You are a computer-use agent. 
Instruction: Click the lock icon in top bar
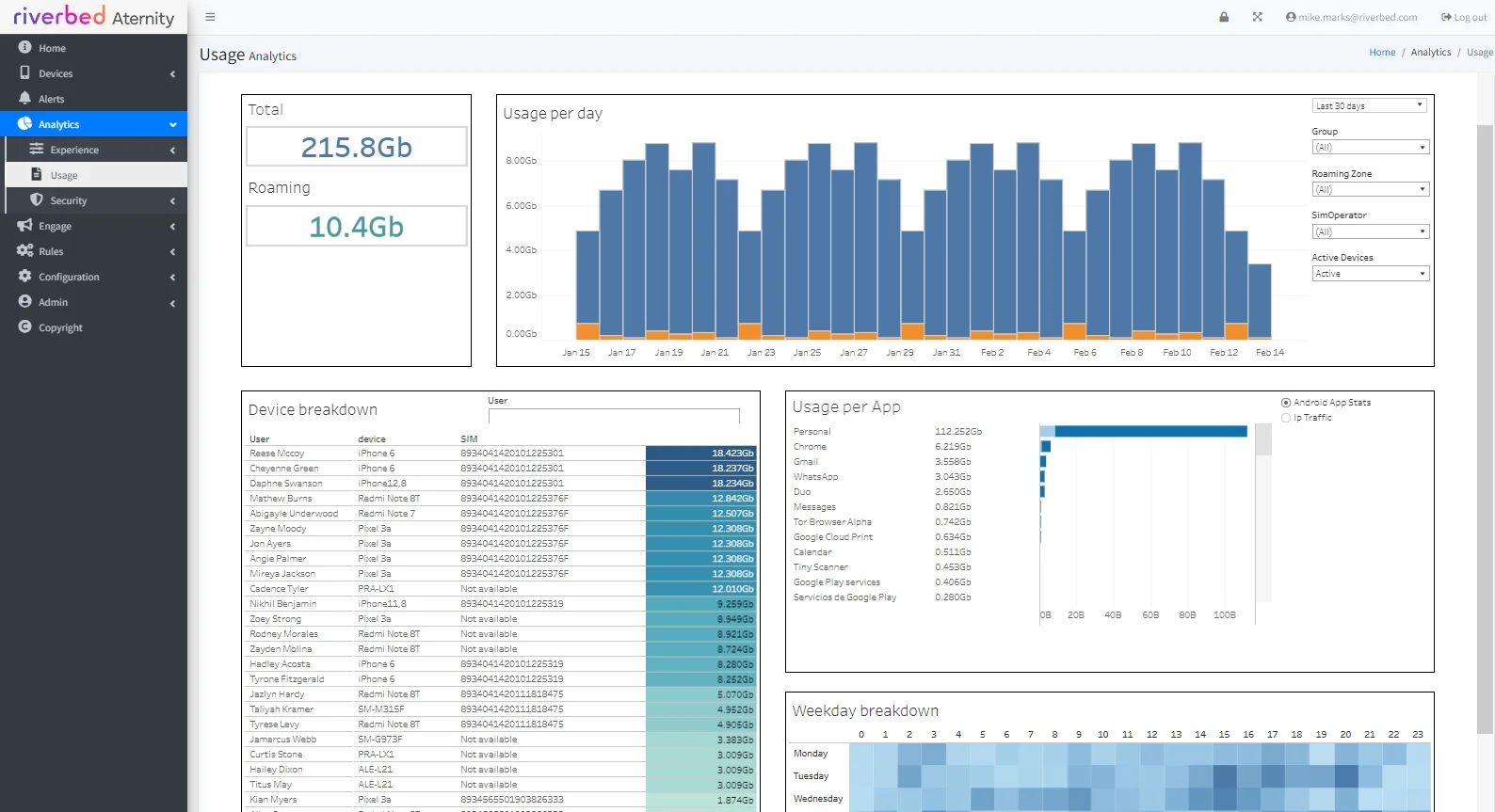1224,17
